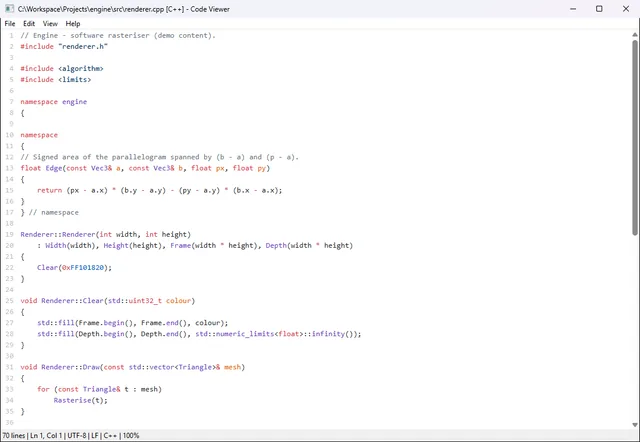Click the 'std::fill(Frame.begin()' line
Screen dimensions: 640x442
pos(133,323)
